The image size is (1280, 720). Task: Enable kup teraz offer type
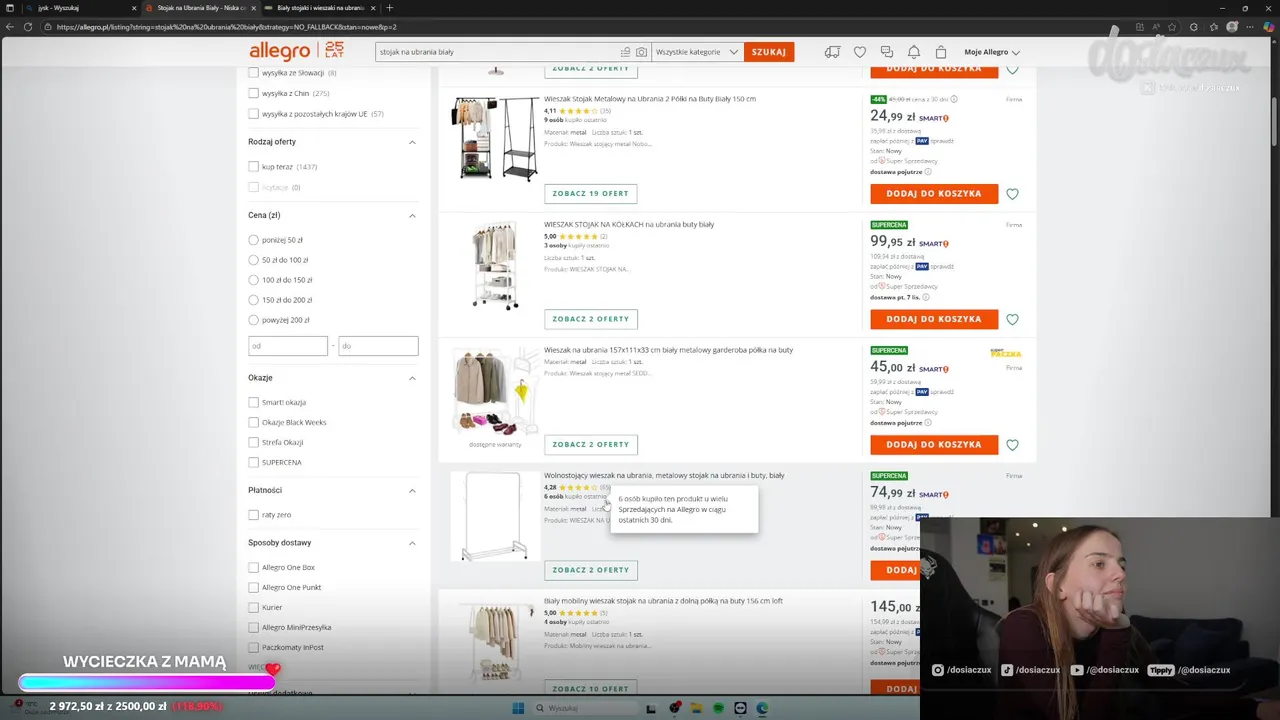coord(253,167)
